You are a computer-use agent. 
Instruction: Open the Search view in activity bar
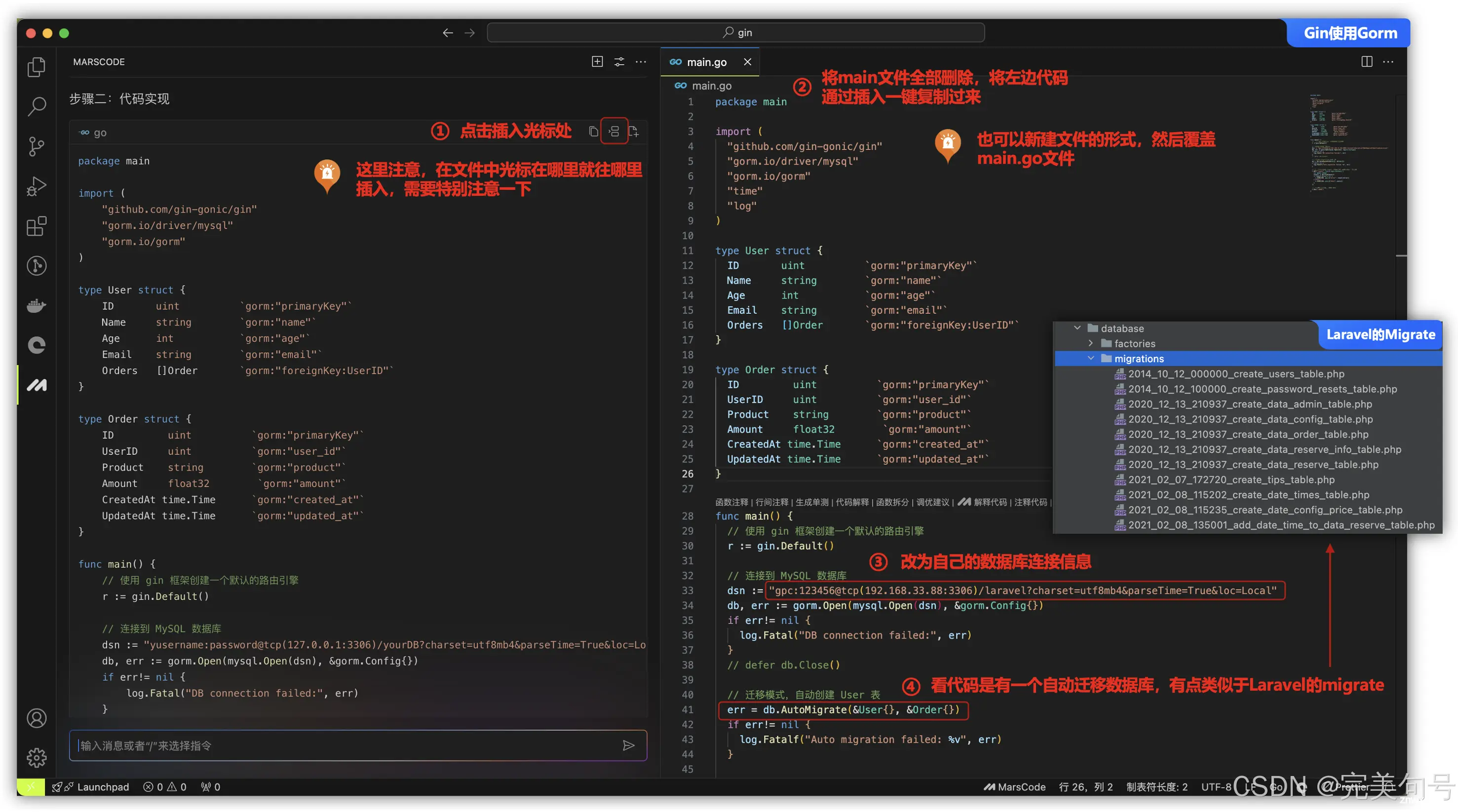tap(37, 107)
